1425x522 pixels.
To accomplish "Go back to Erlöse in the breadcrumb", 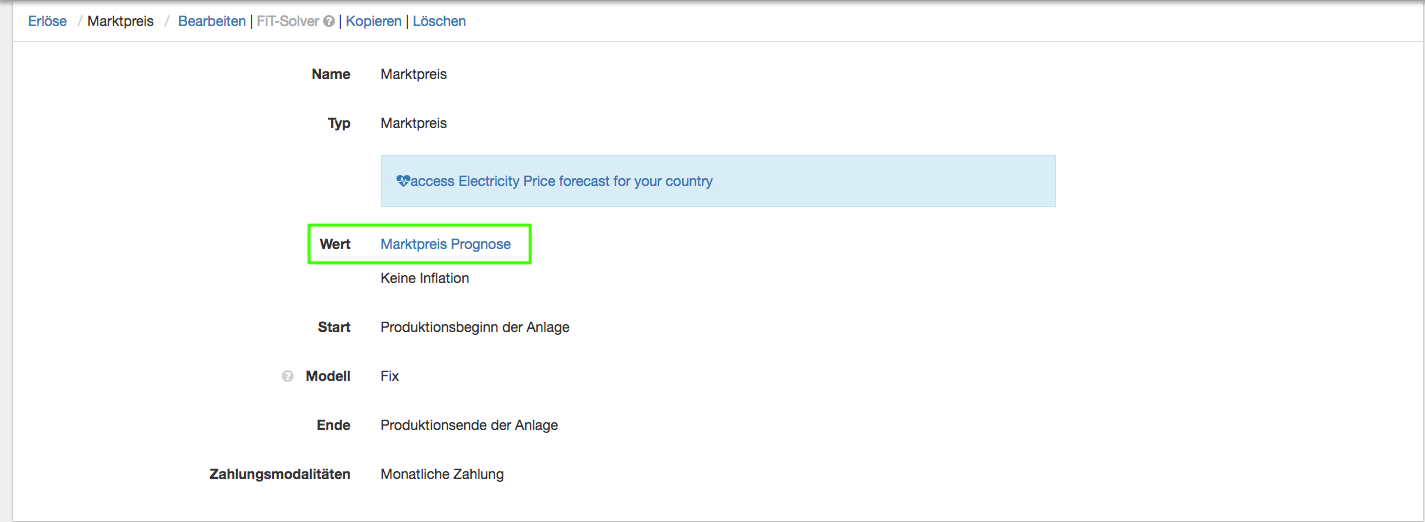I will pyautogui.click(x=47, y=21).
